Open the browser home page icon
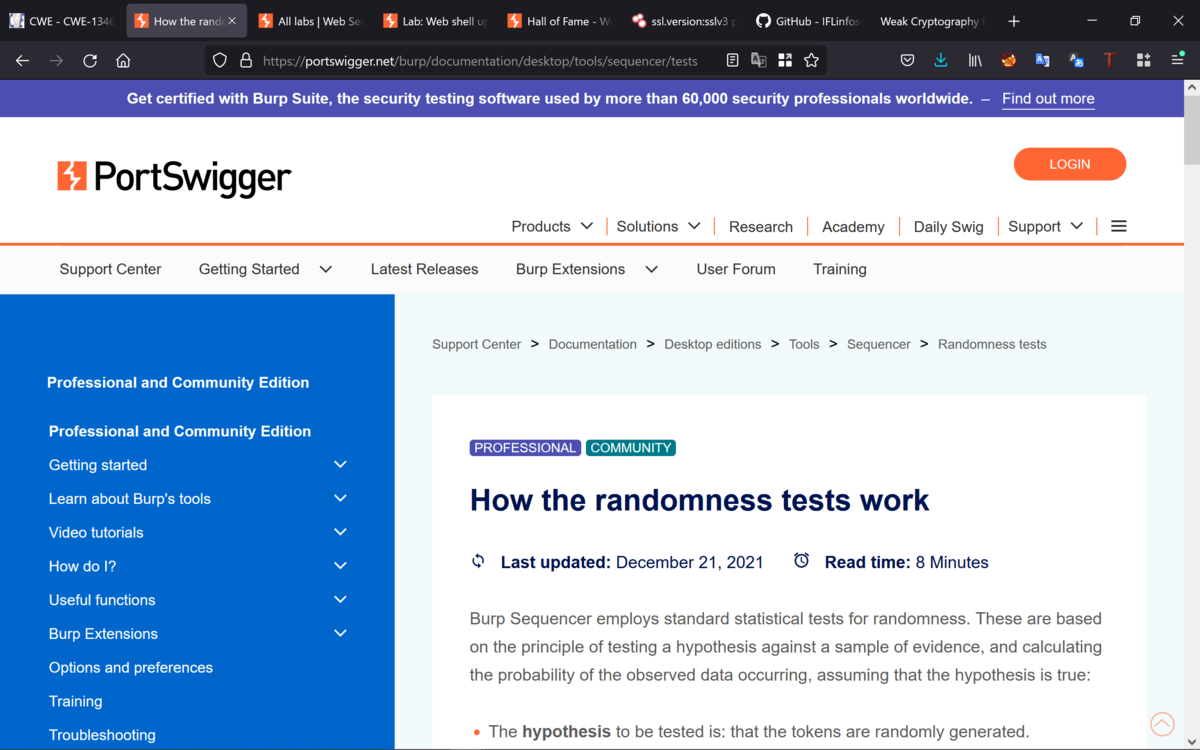This screenshot has width=1200, height=750. coord(123,60)
